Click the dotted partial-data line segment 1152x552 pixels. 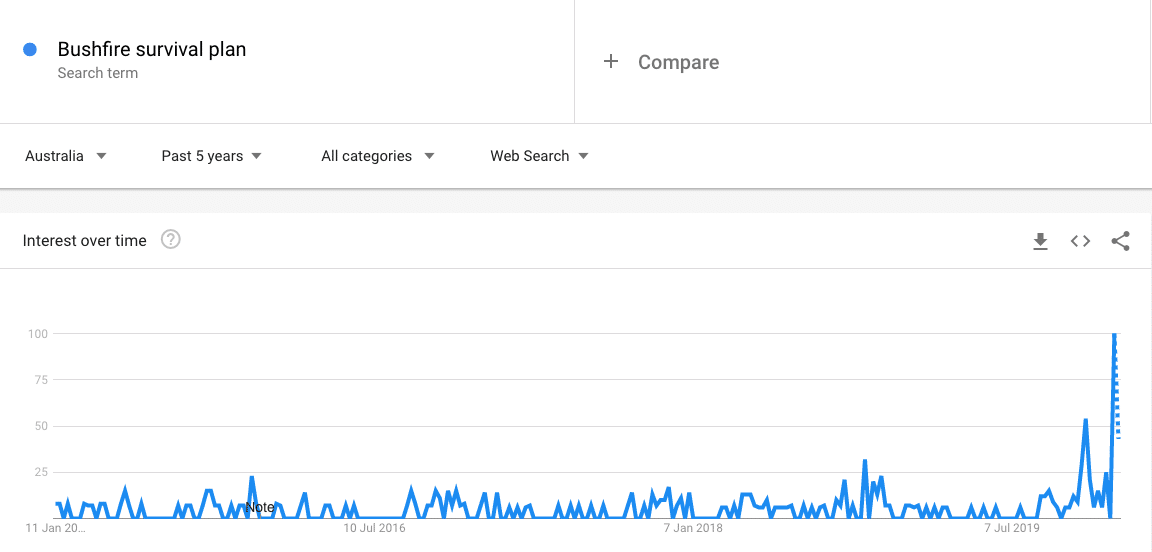pos(1117,400)
